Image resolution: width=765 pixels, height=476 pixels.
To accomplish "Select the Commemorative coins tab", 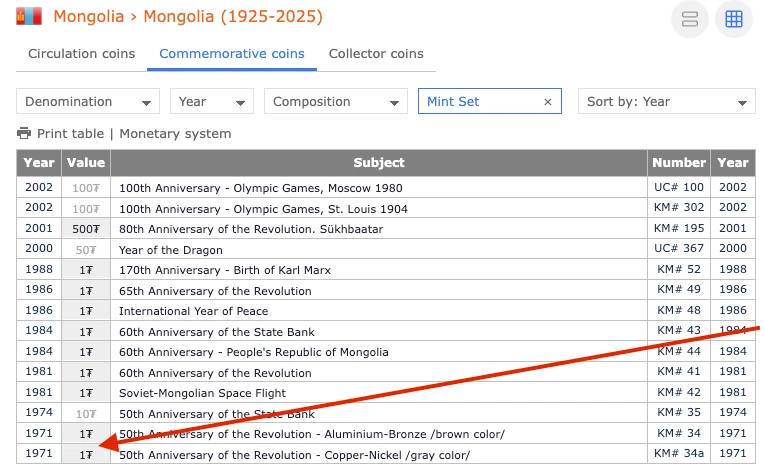I will click(232, 54).
